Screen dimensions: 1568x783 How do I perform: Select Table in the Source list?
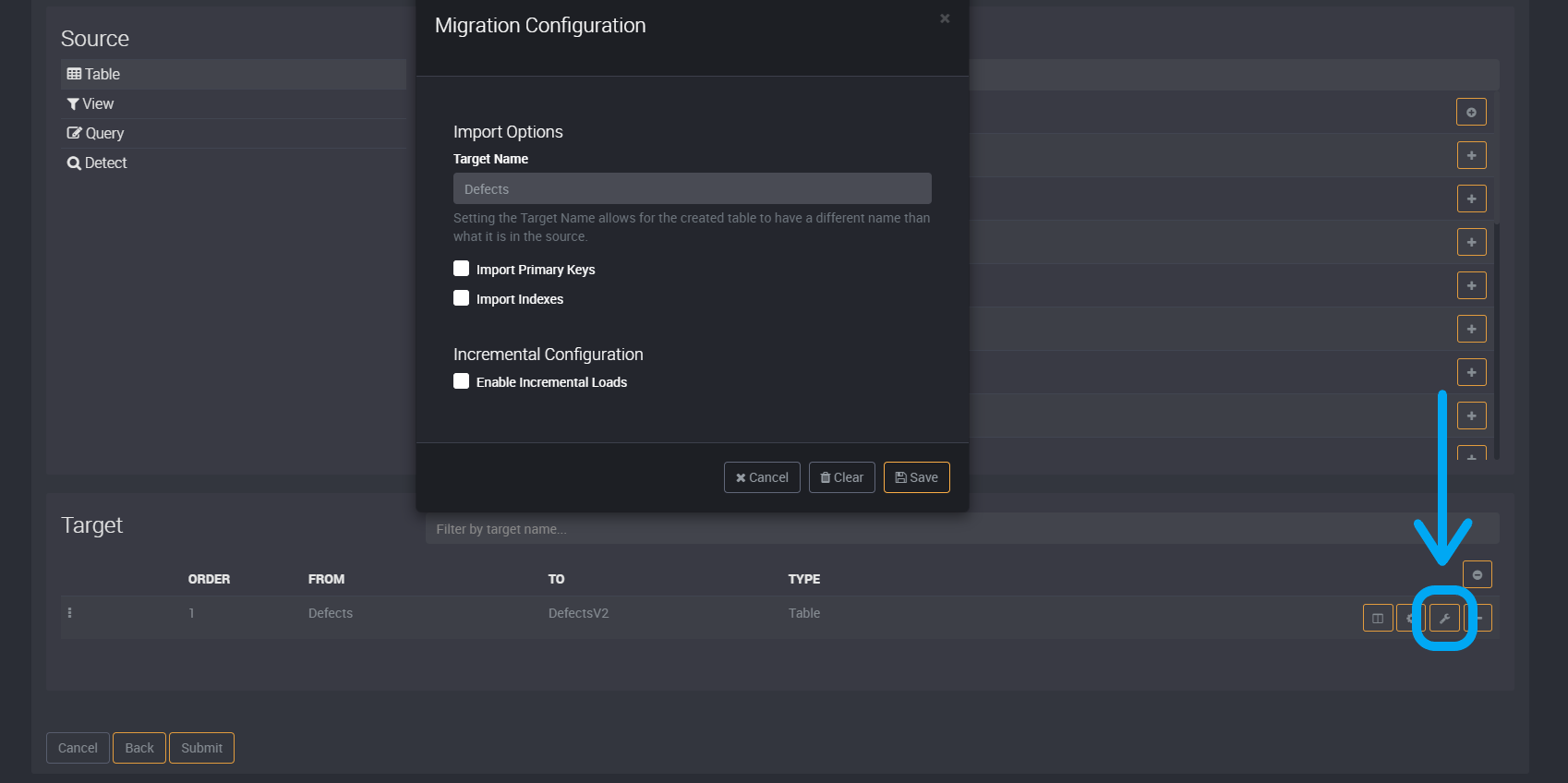(234, 74)
